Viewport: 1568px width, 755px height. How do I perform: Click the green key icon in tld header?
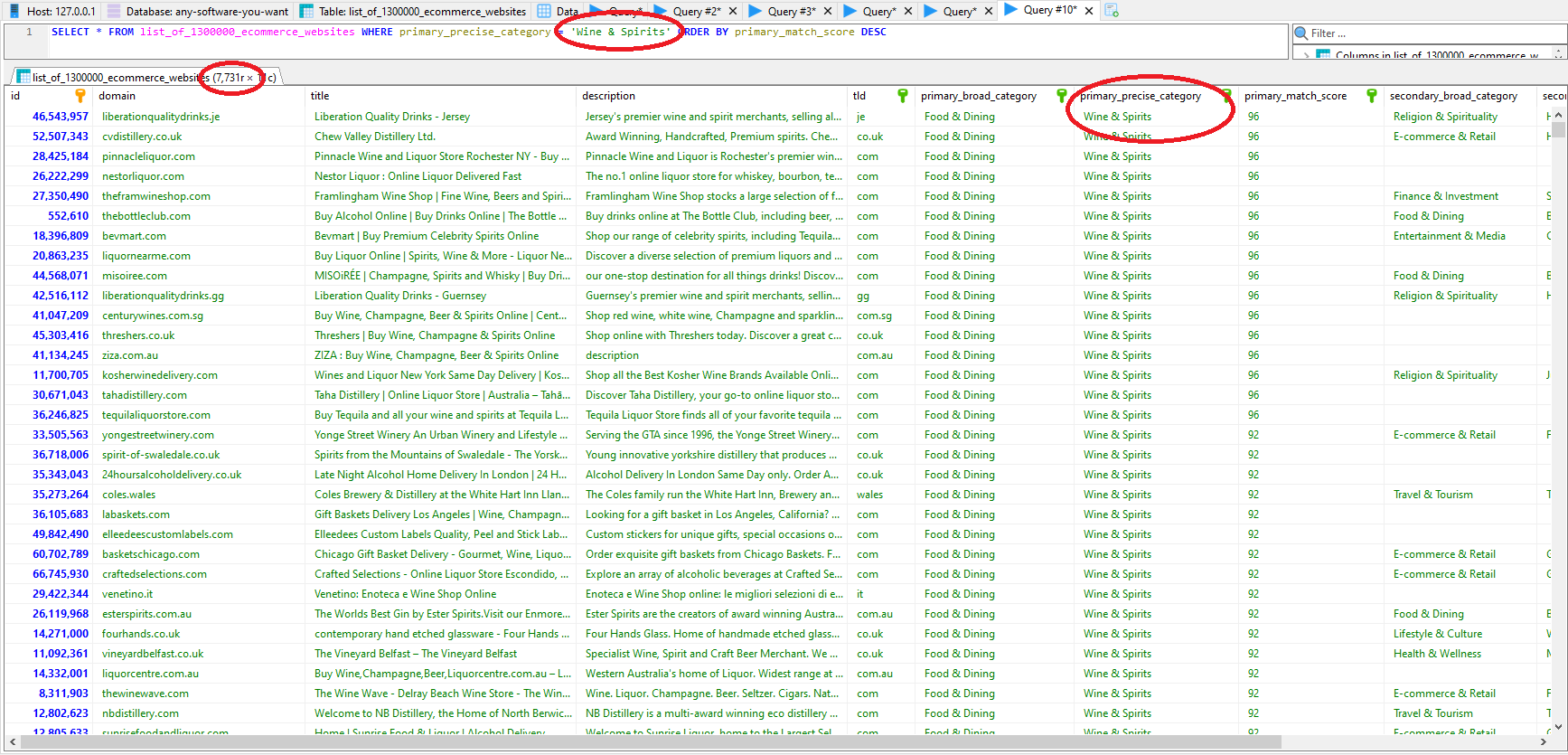tap(902, 96)
